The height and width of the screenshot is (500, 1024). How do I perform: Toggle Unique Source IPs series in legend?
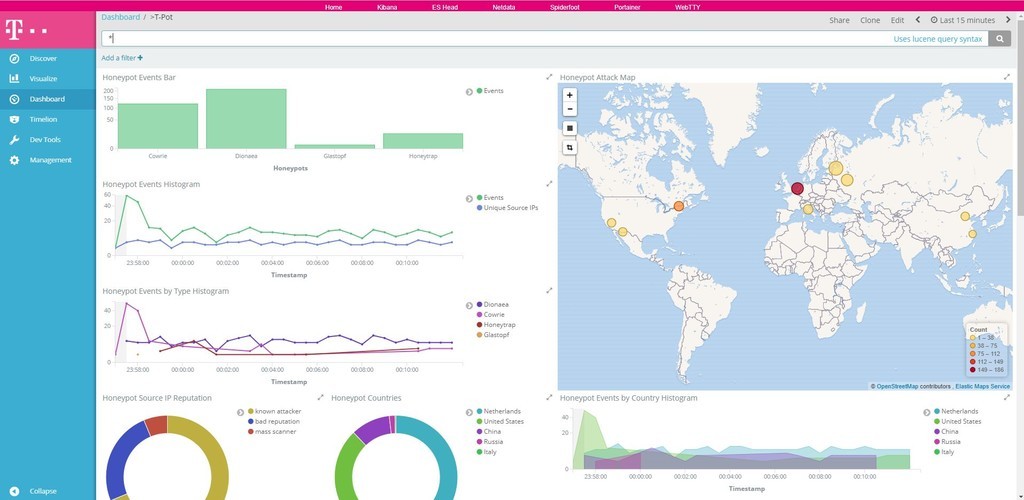coord(507,208)
